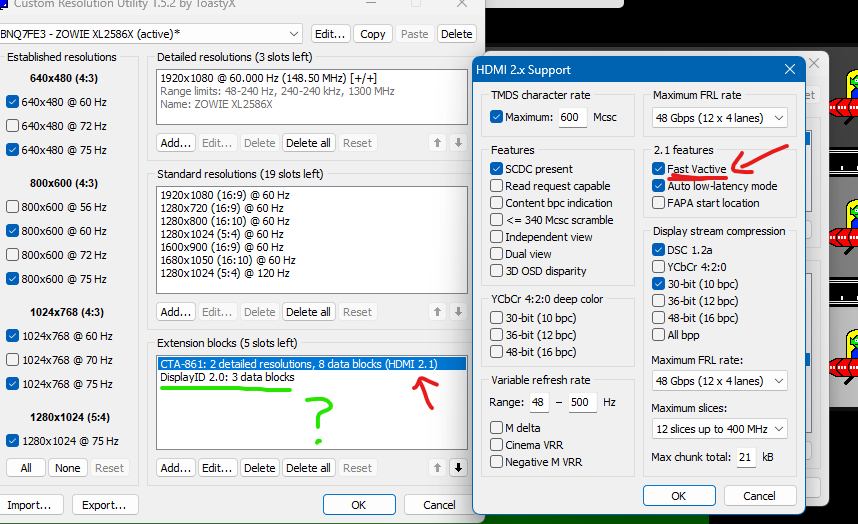Click Delete all under Extension blocks

tap(308, 467)
